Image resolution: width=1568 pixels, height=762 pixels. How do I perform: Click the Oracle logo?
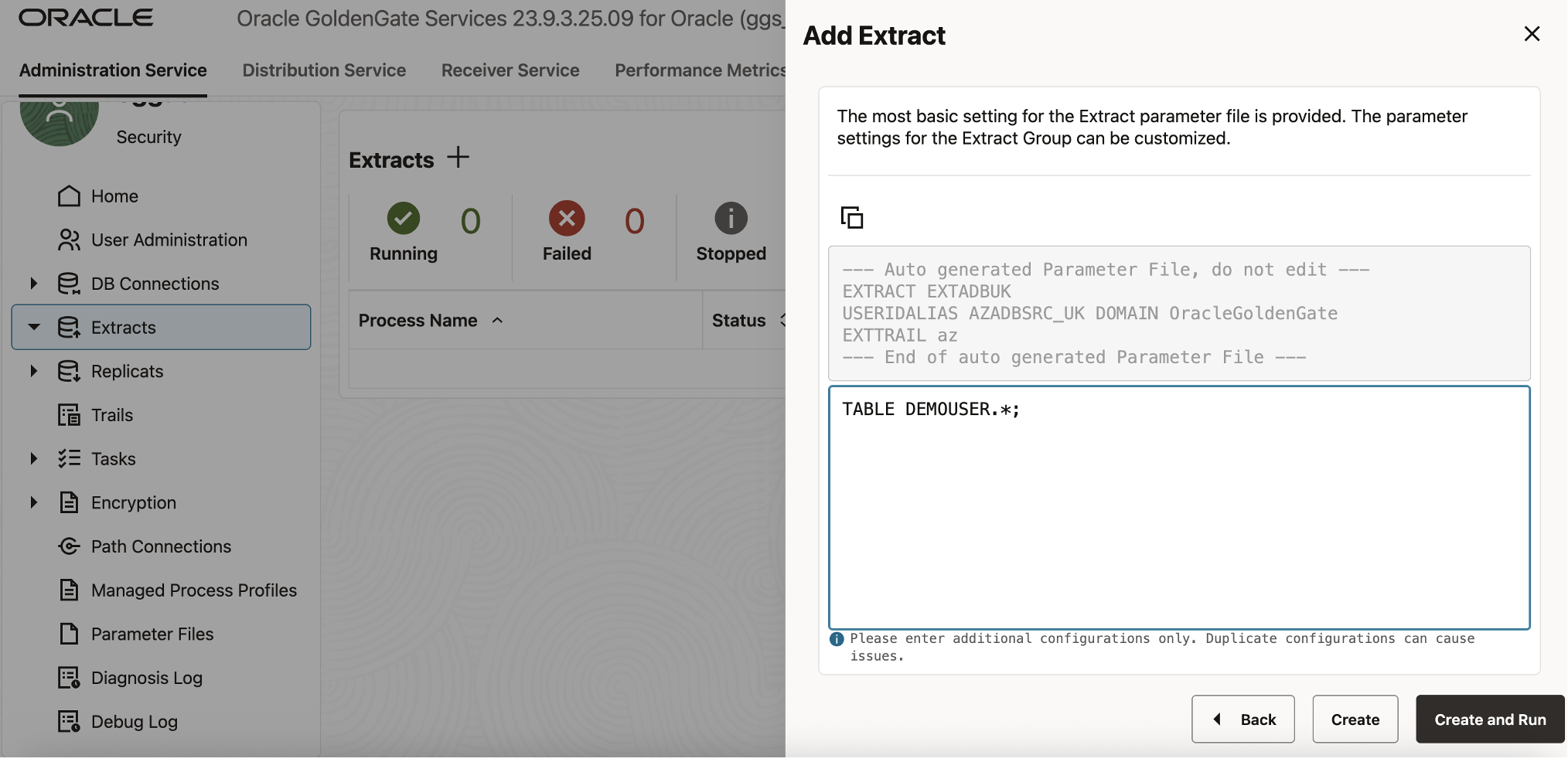(x=86, y=18)
